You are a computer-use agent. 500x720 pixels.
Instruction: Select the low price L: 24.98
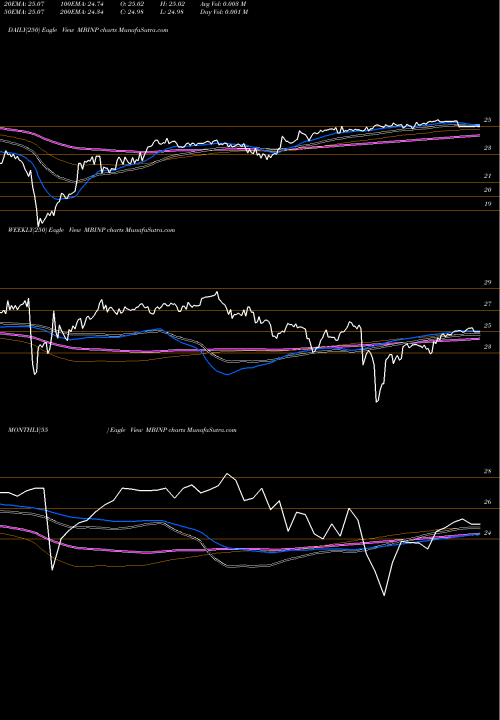(171, 12)
